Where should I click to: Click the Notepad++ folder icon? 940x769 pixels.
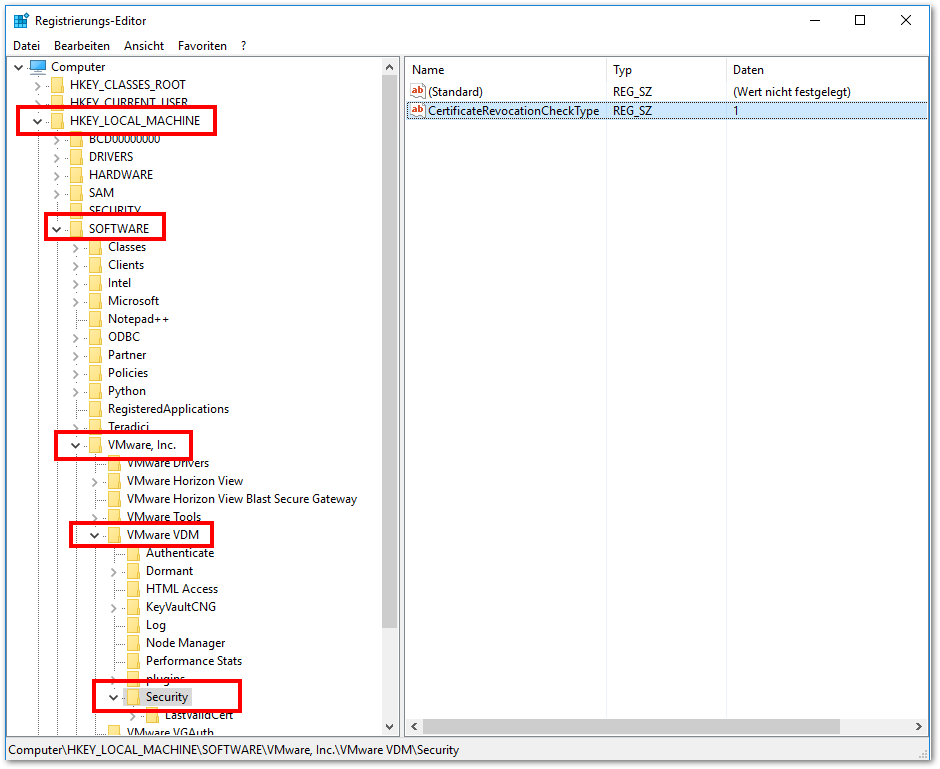coord(95,319)
